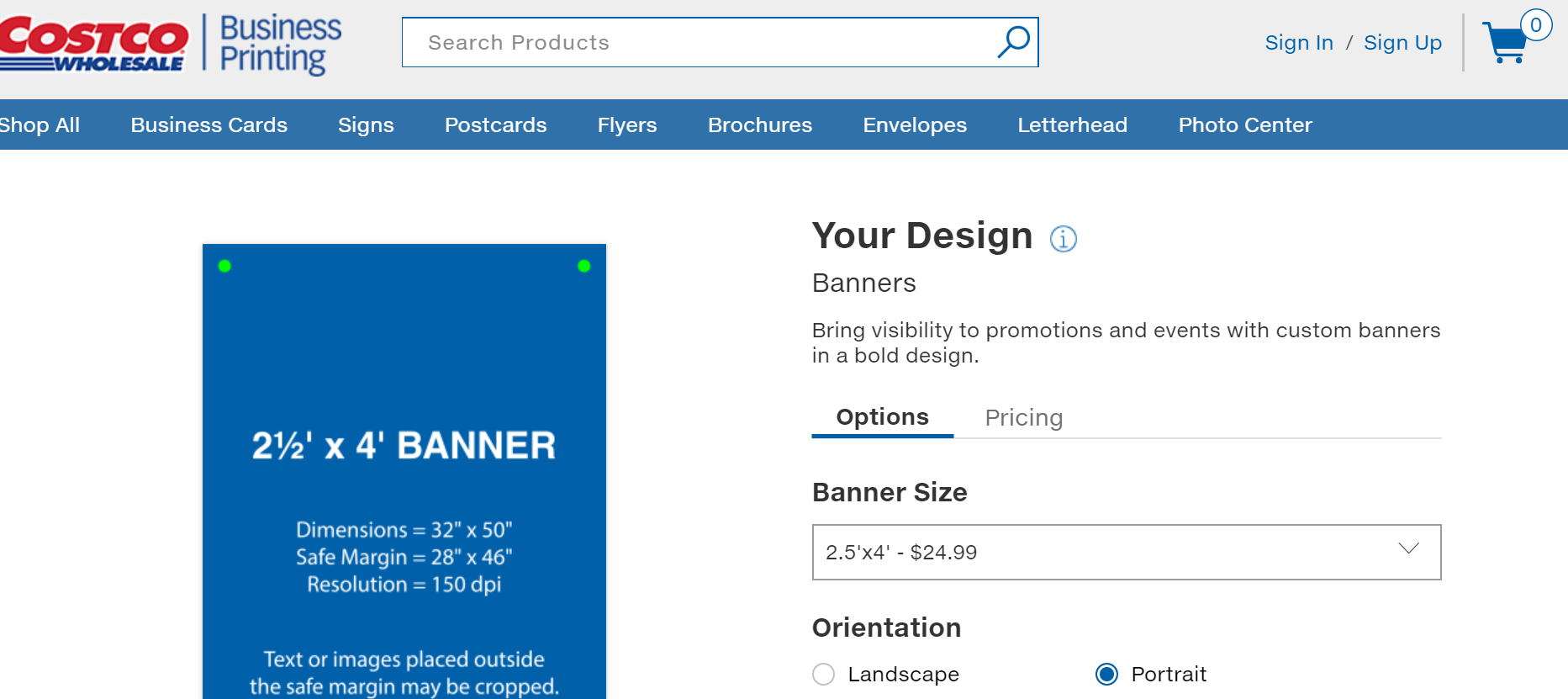Click the Business Printing logo text
Screen dimensions: 1568x699
(x=280, y=44)
